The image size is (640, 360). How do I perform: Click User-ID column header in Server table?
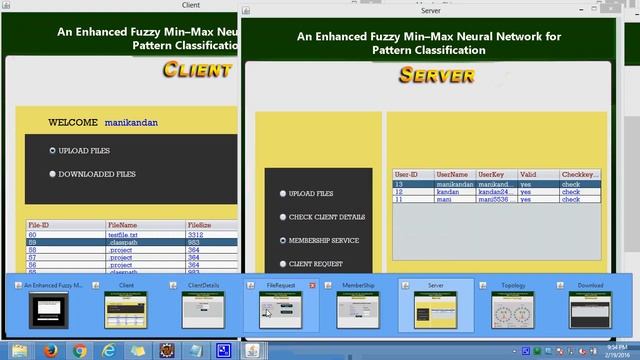413,175
